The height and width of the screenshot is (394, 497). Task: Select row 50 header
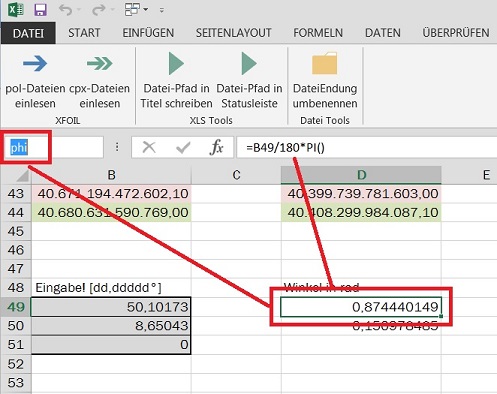tap(16, 325)
